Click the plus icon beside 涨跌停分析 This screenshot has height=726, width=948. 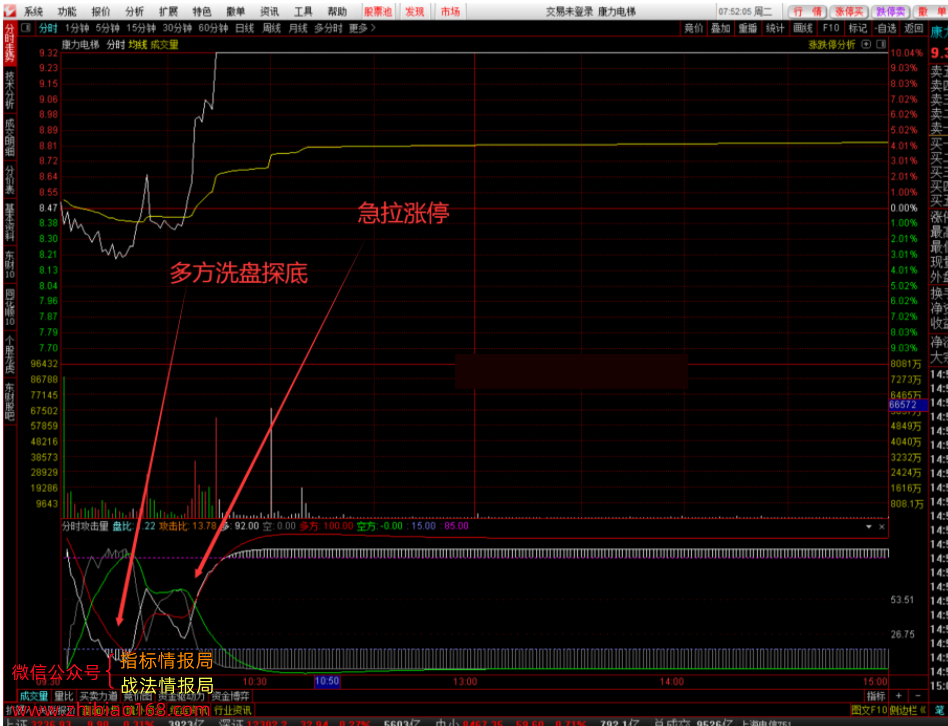[866, 44]
